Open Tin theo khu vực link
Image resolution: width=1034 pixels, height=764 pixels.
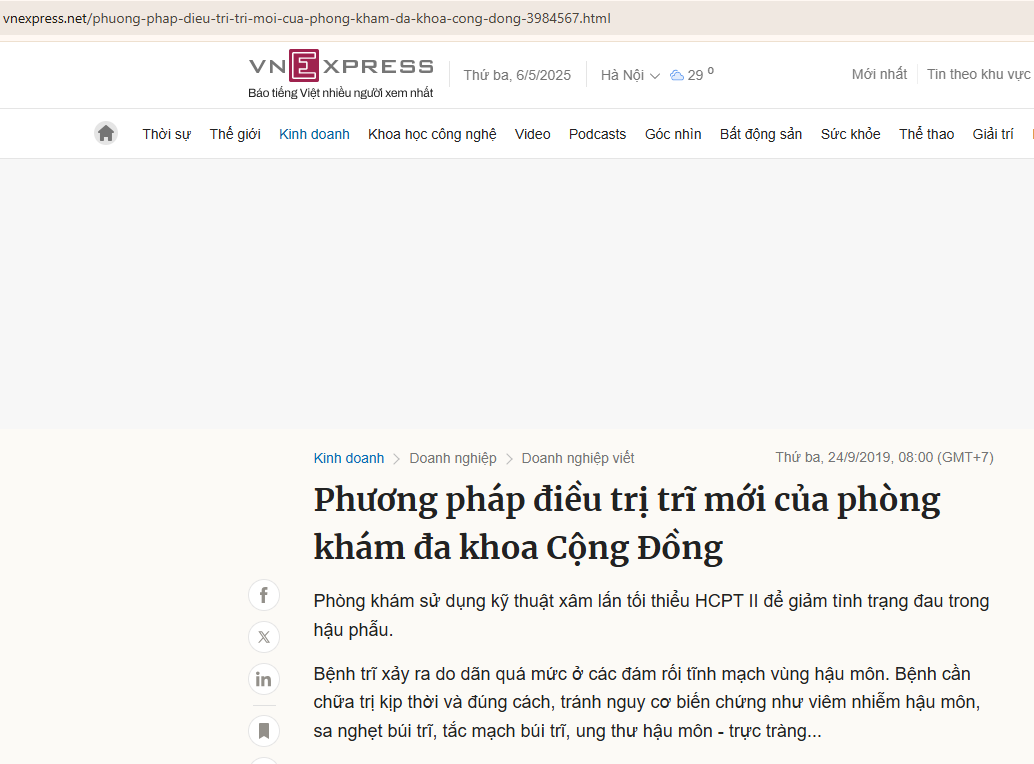pyautogui.click(x=978, y=74)
